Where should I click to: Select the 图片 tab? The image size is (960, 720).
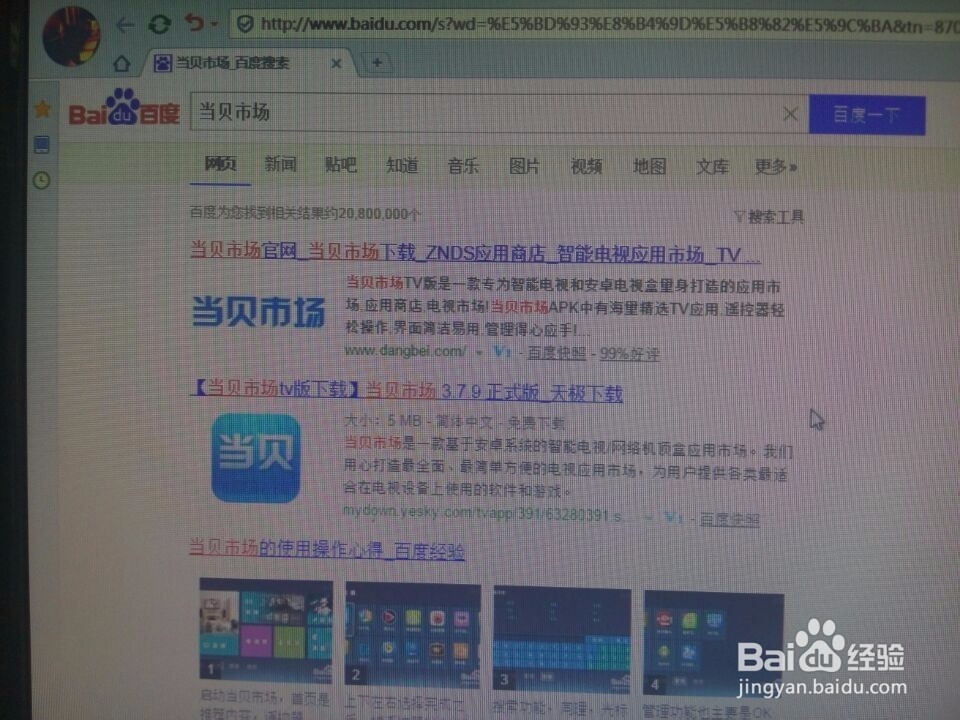[525, 166]
